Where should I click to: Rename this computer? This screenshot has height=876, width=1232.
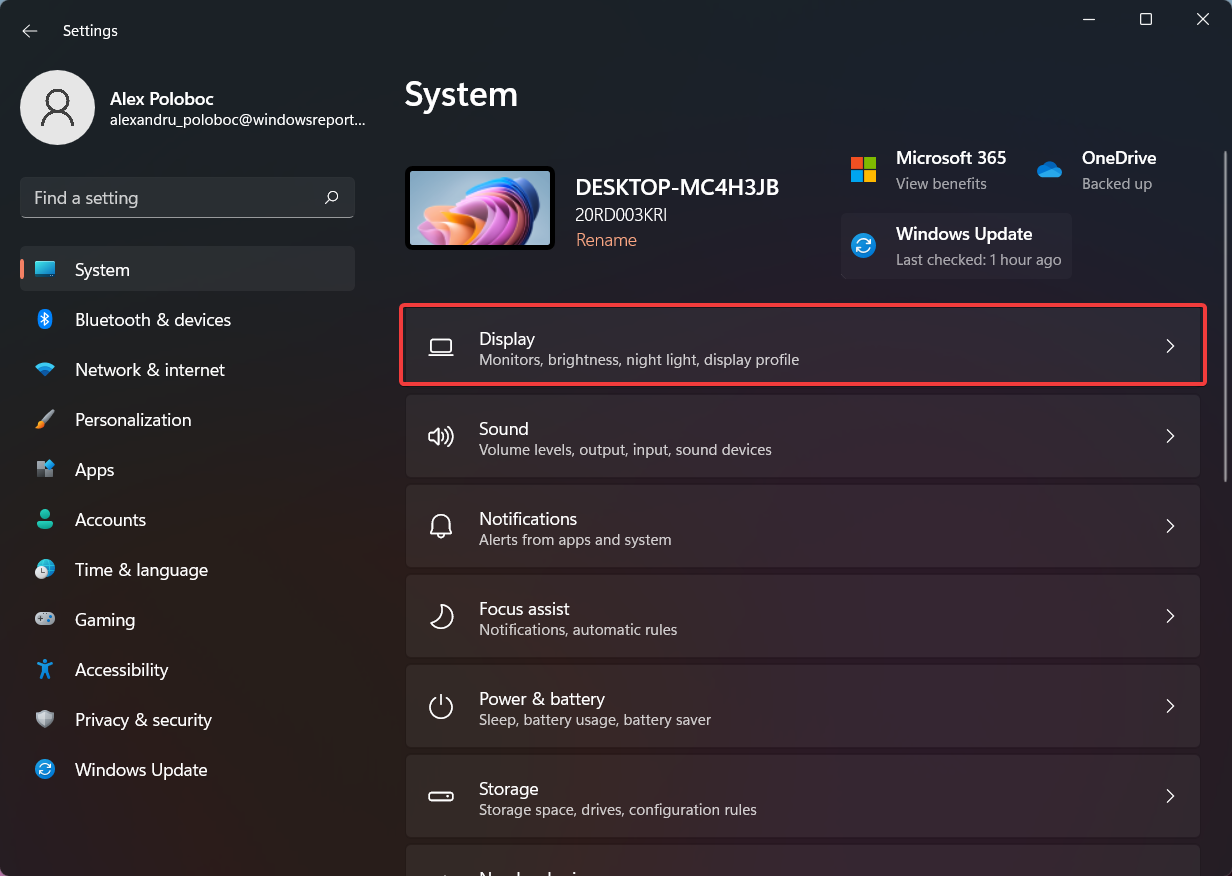(606, 240)
